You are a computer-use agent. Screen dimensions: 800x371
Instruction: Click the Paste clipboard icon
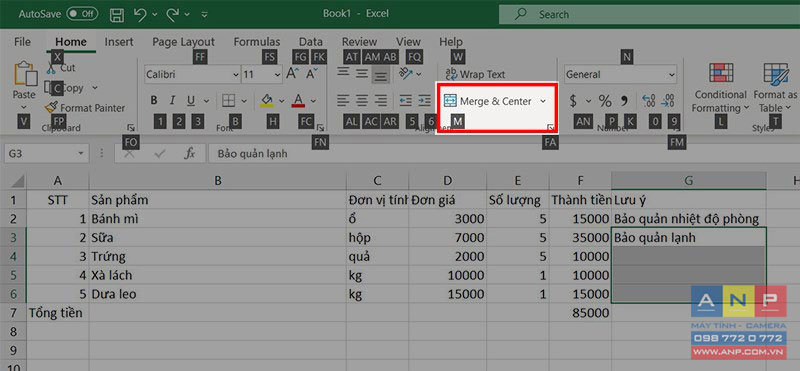(25, 75)
